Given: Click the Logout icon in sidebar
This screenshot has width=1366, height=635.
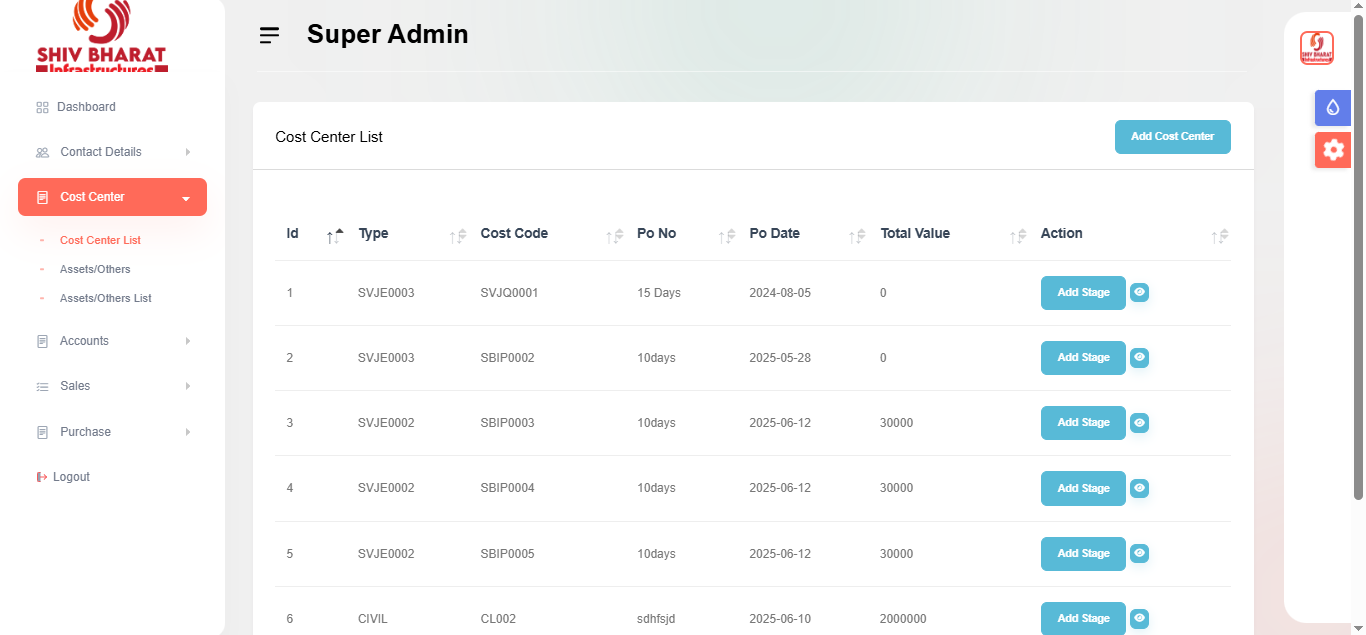Looking at the screenshot, I should pyautogui.click(x=42, y=477).
